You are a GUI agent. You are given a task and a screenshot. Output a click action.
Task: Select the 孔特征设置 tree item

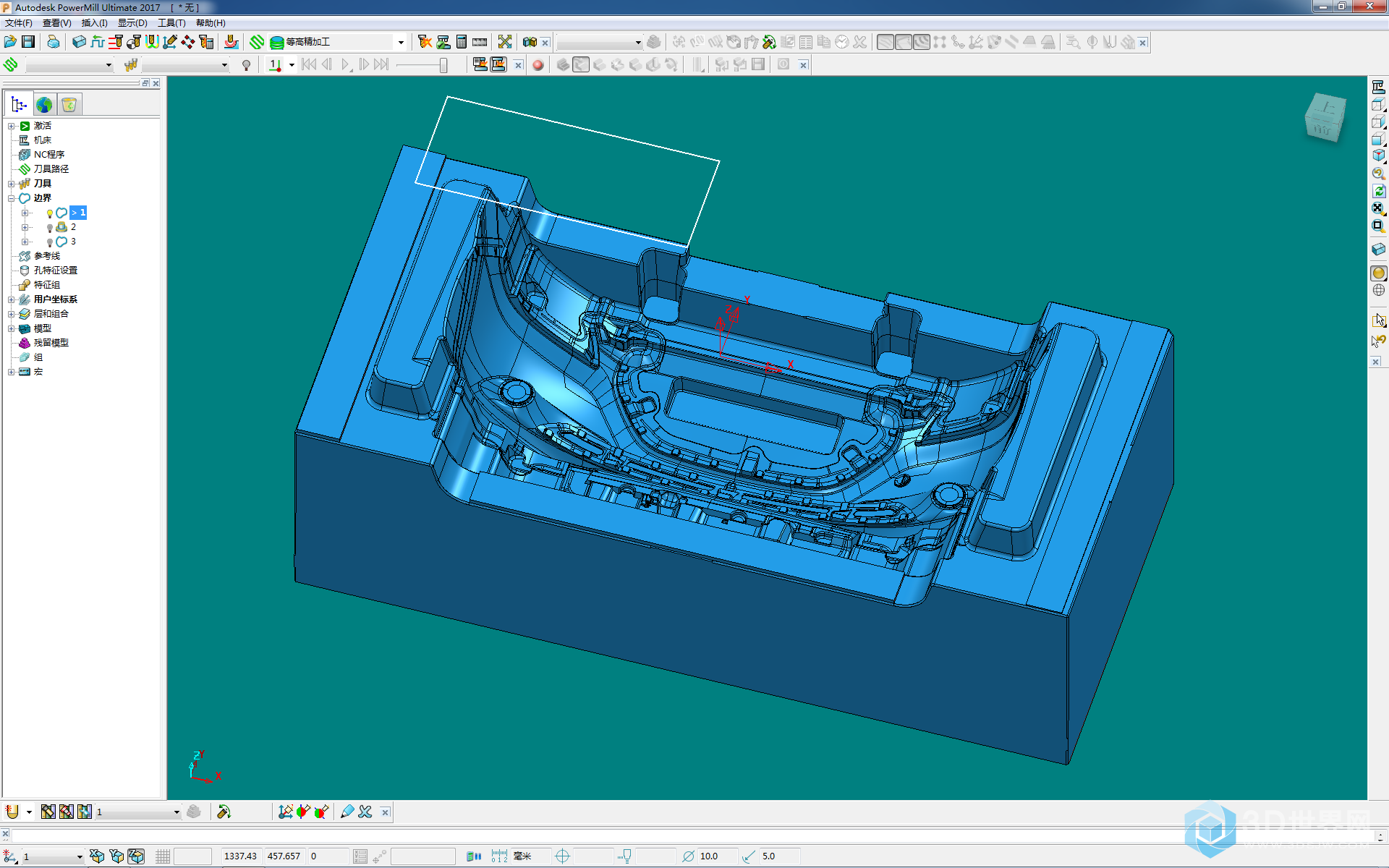(x=56, y=271)
